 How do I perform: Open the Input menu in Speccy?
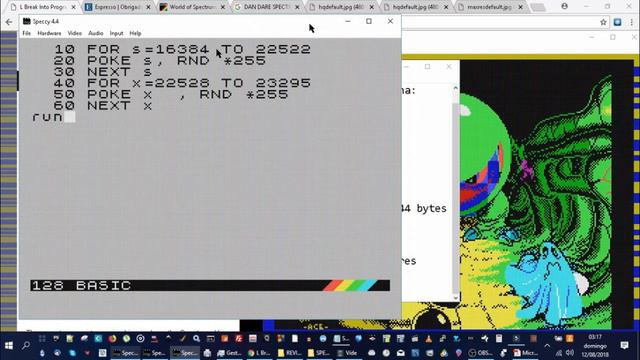point(116,33)
